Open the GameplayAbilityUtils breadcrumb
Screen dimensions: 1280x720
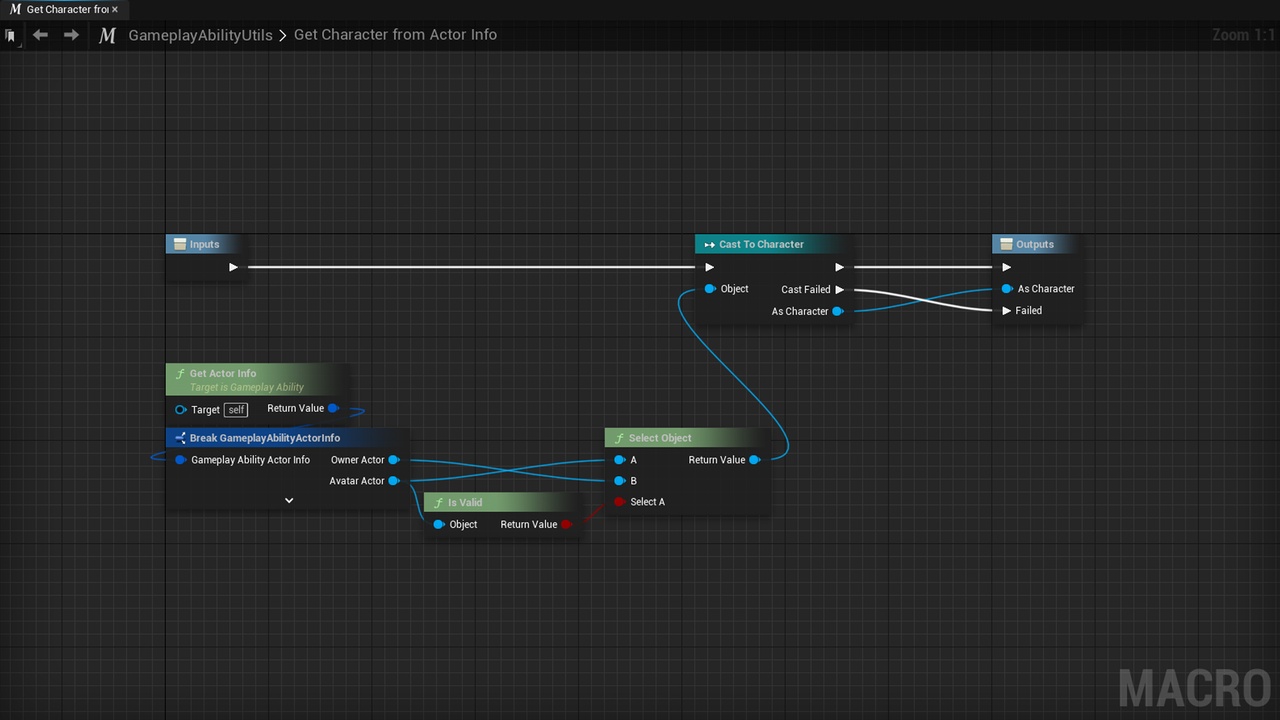(x=200, y=35)
